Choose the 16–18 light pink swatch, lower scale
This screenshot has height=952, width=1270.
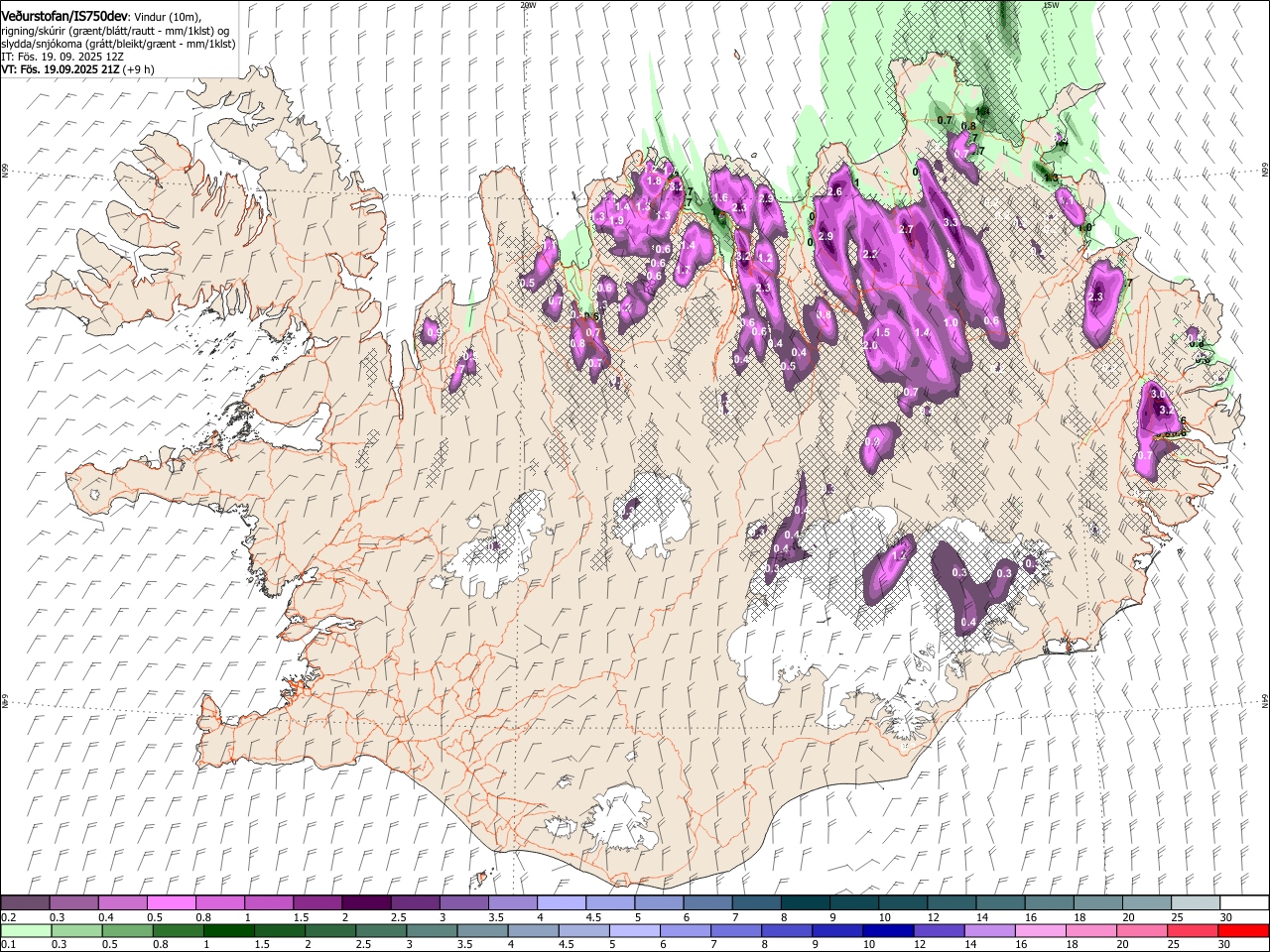pos(1040,930)
